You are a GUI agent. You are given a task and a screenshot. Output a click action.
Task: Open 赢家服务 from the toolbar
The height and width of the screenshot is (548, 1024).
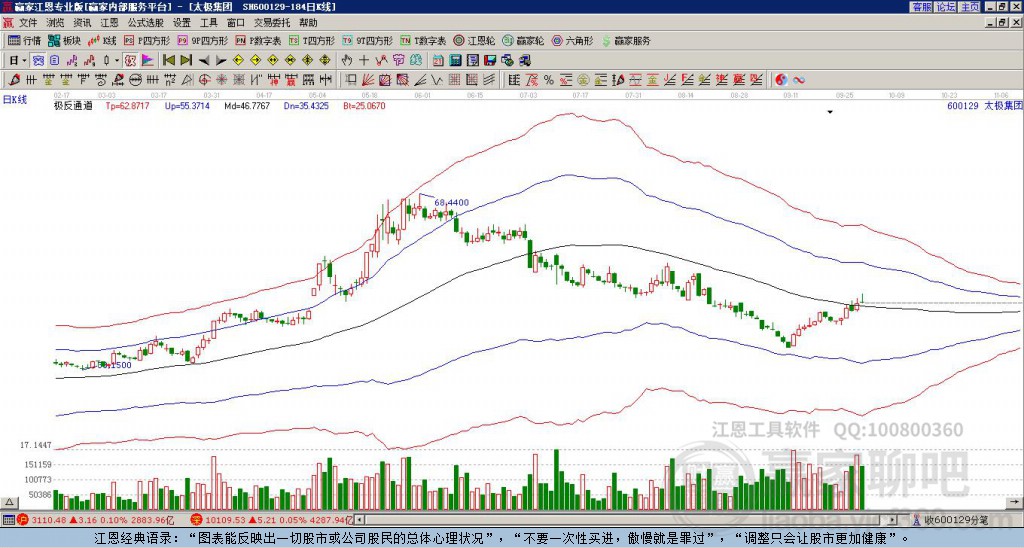click(x=626, y=40)
